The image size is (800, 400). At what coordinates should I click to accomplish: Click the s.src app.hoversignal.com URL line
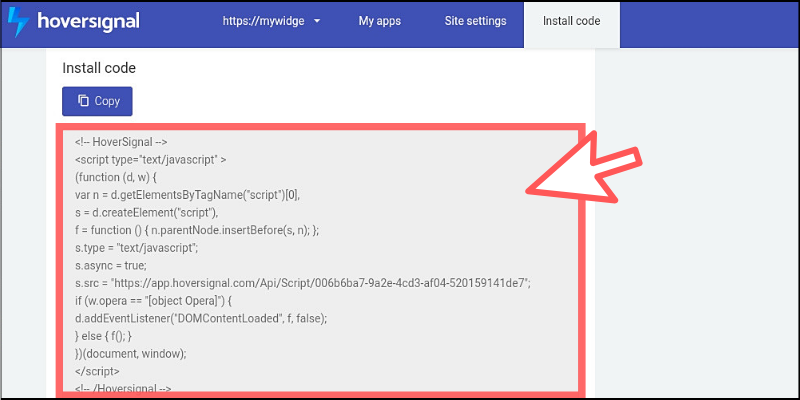(x=303, y=283)
